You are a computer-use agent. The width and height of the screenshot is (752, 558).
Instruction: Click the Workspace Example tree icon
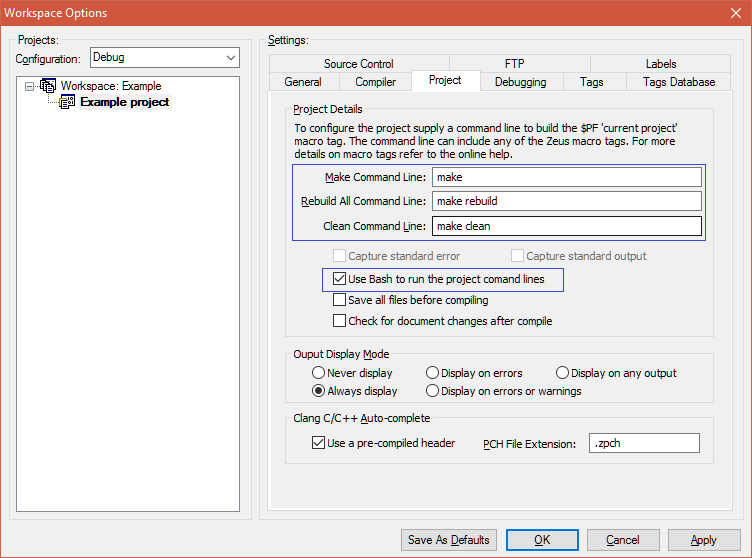47,86
